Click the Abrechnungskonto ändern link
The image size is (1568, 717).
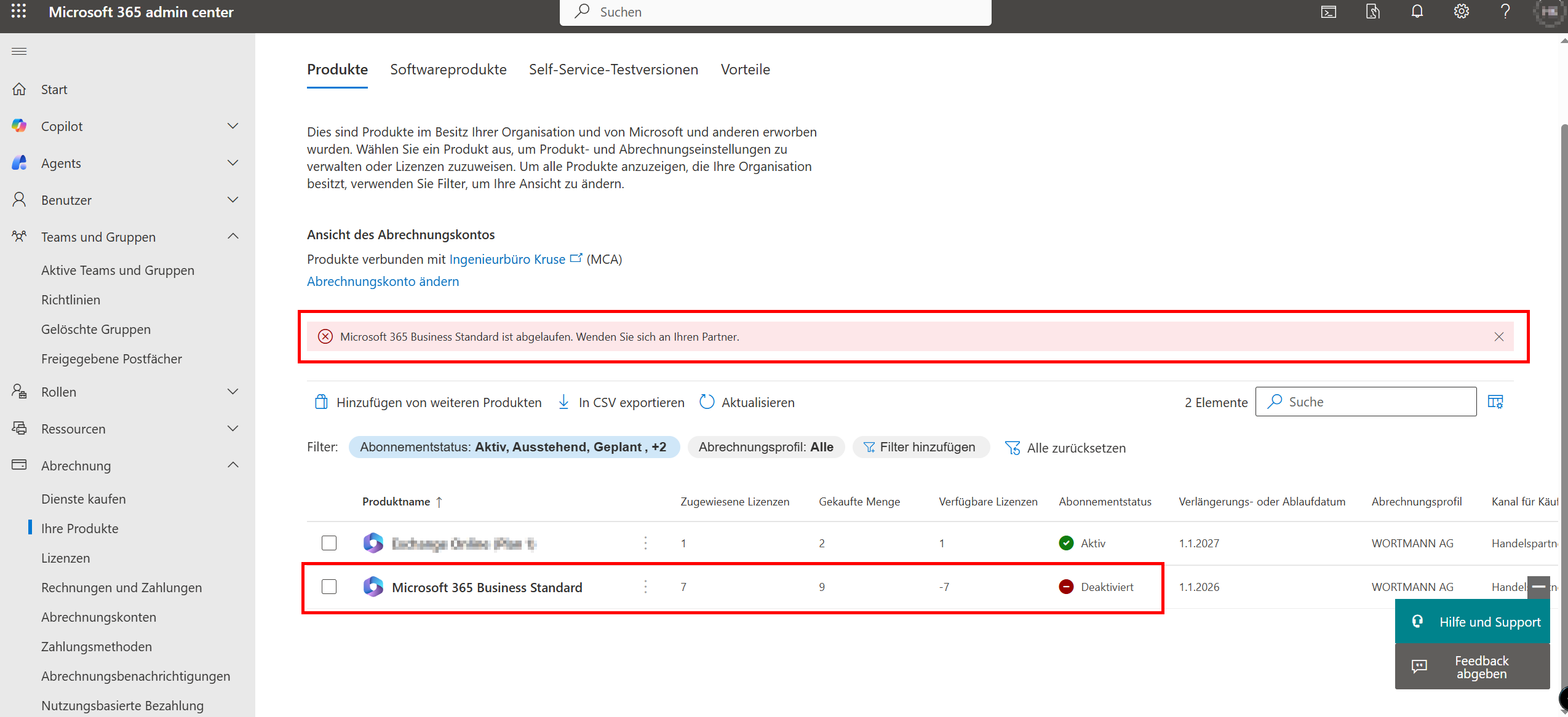(383, 282)
